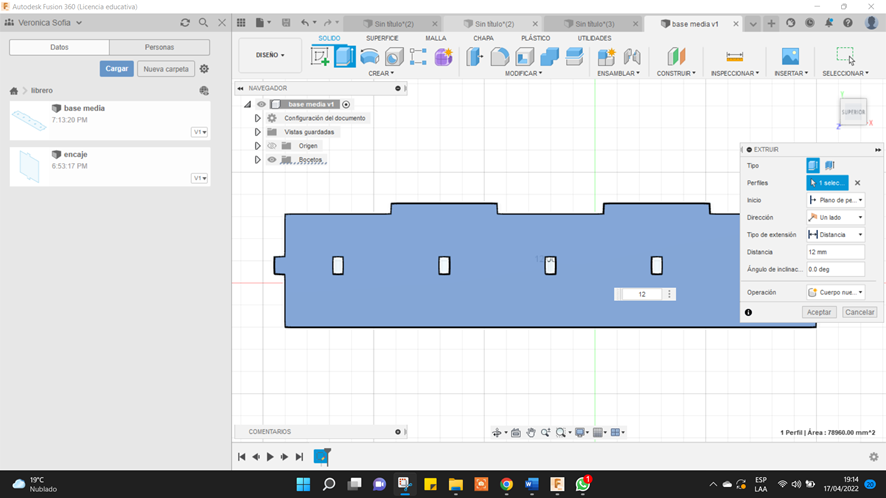
Task: Select the Insert image icon
Action: 791,57
